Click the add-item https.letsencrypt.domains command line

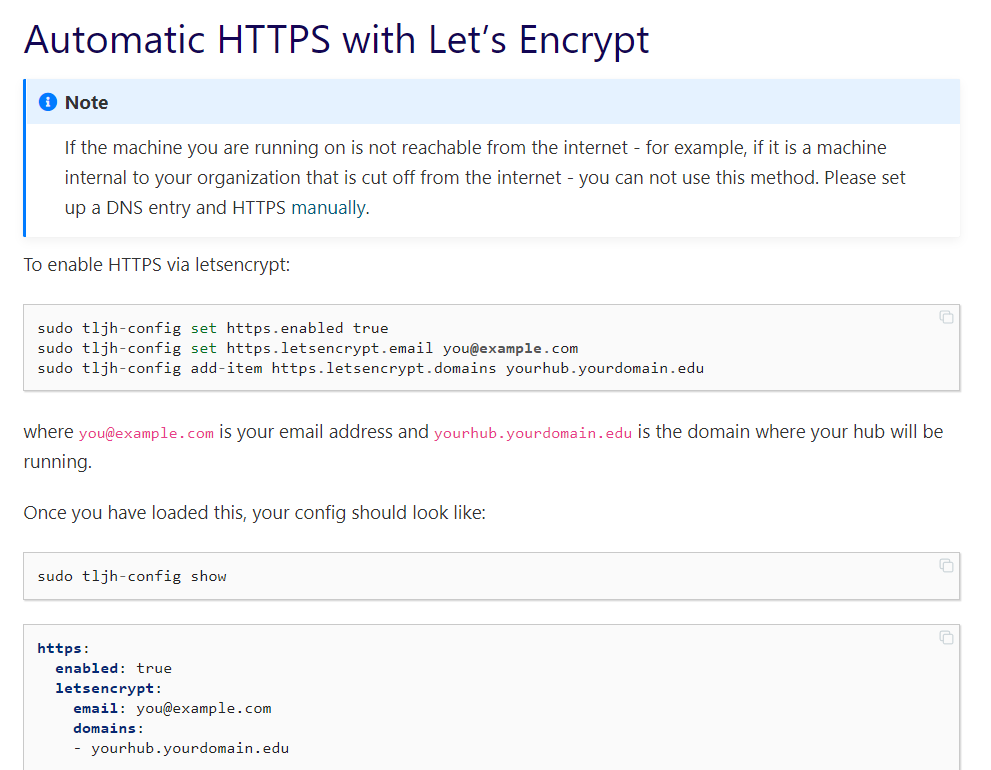click(x=370, y=368)
